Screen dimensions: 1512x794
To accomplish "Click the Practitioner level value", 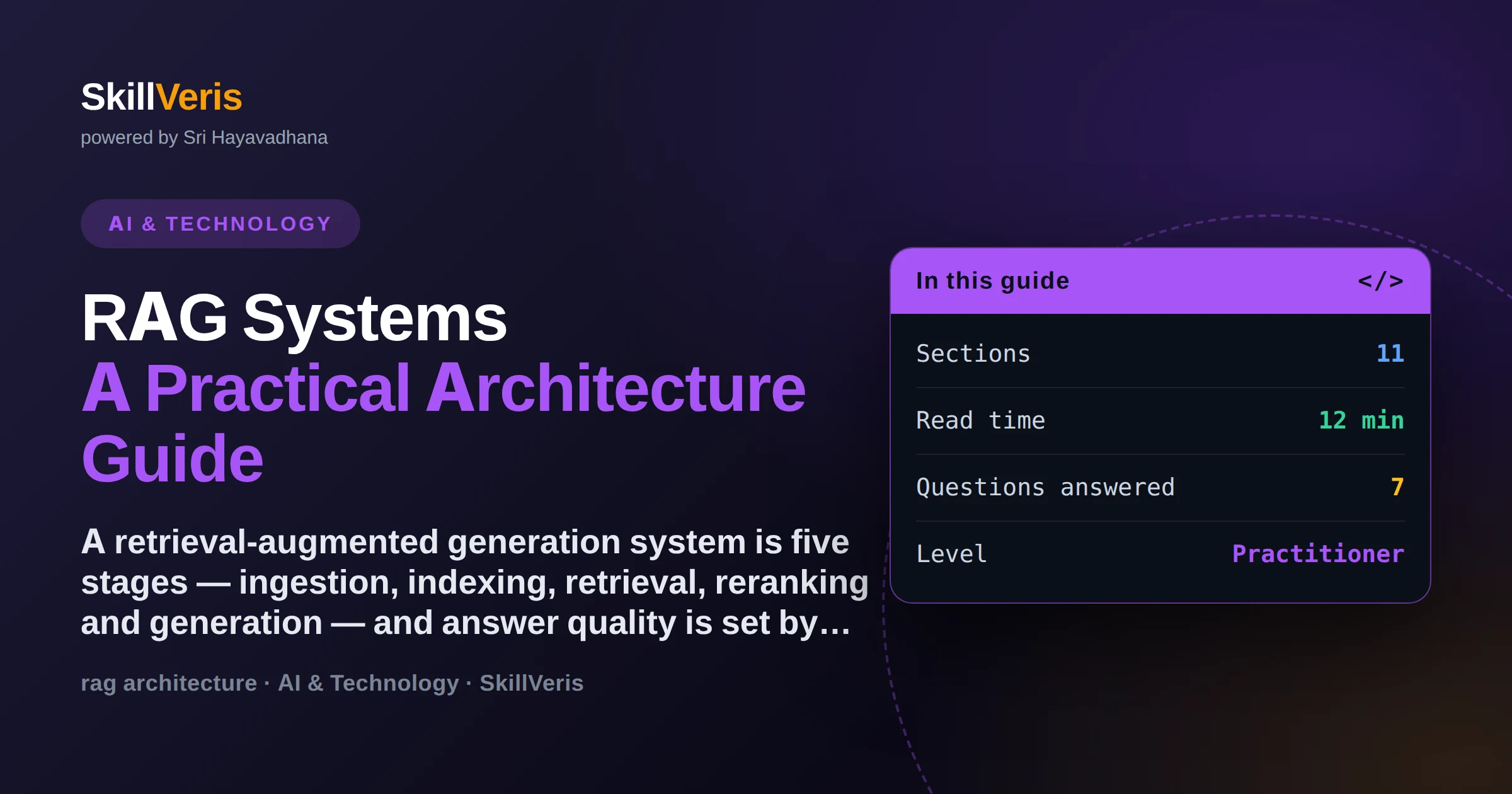I will pos(1318,554).
